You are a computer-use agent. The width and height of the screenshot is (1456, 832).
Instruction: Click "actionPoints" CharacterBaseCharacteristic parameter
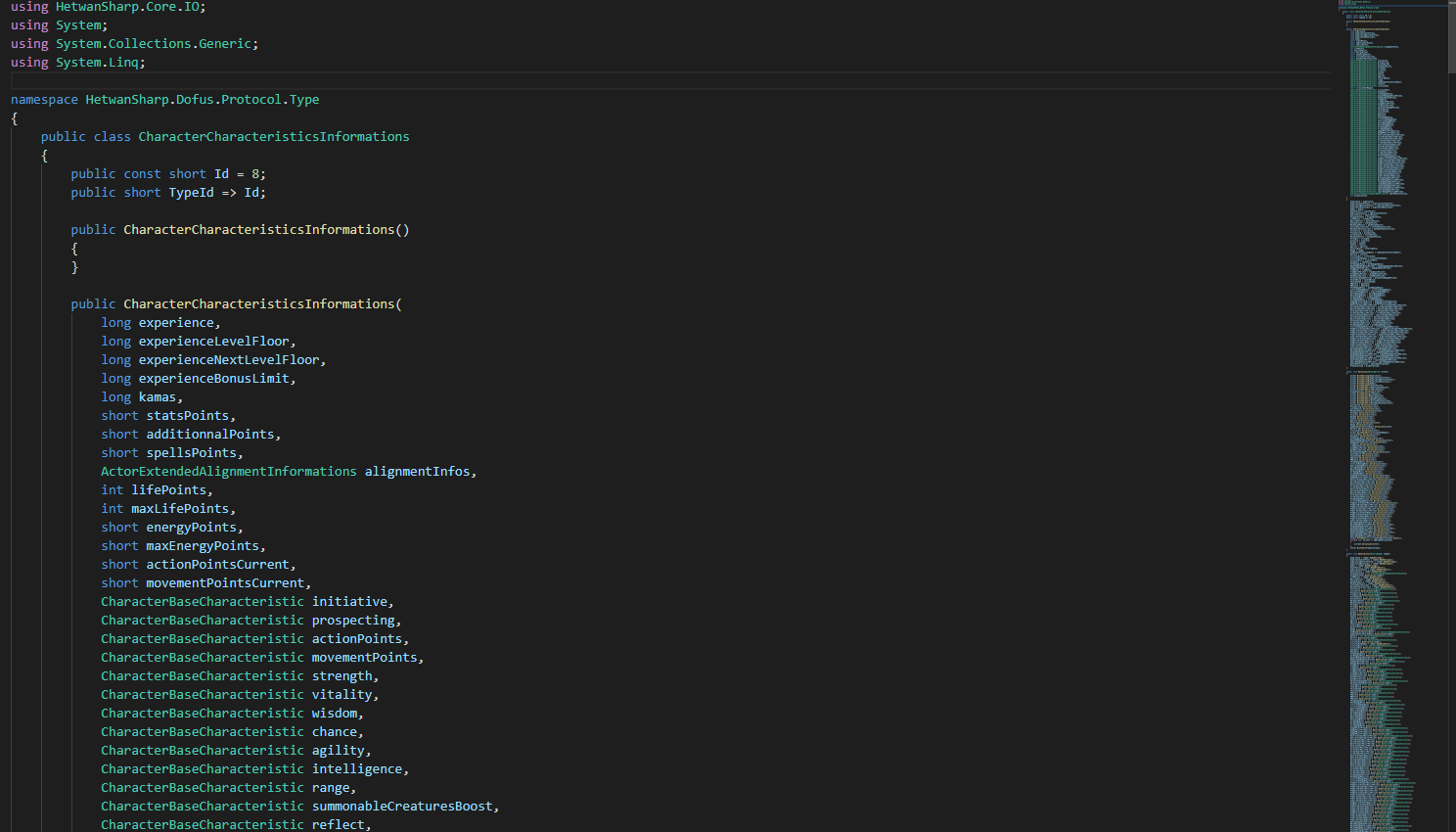357,639
